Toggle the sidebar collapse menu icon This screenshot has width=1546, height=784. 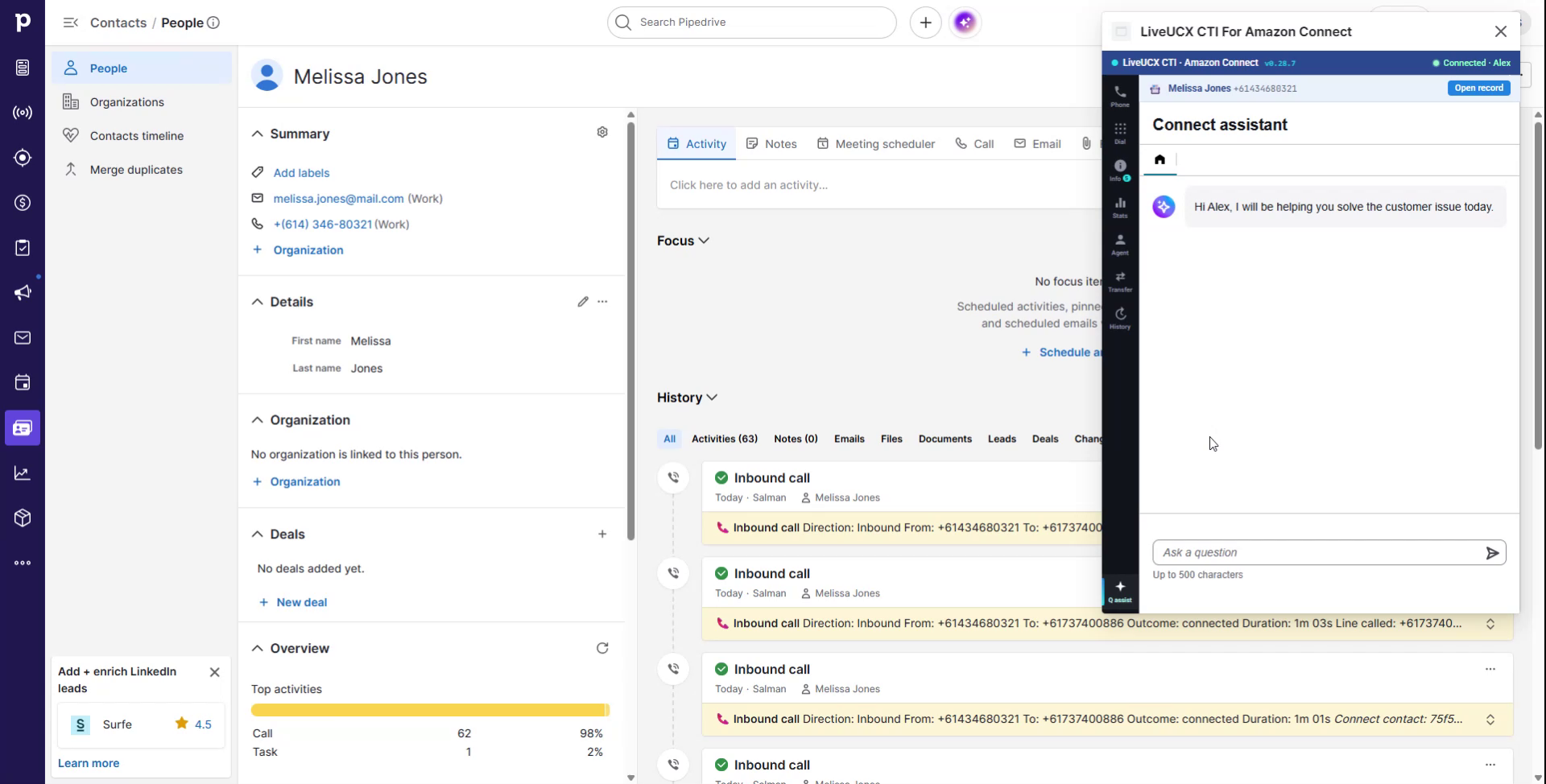(x=71, y=23)
